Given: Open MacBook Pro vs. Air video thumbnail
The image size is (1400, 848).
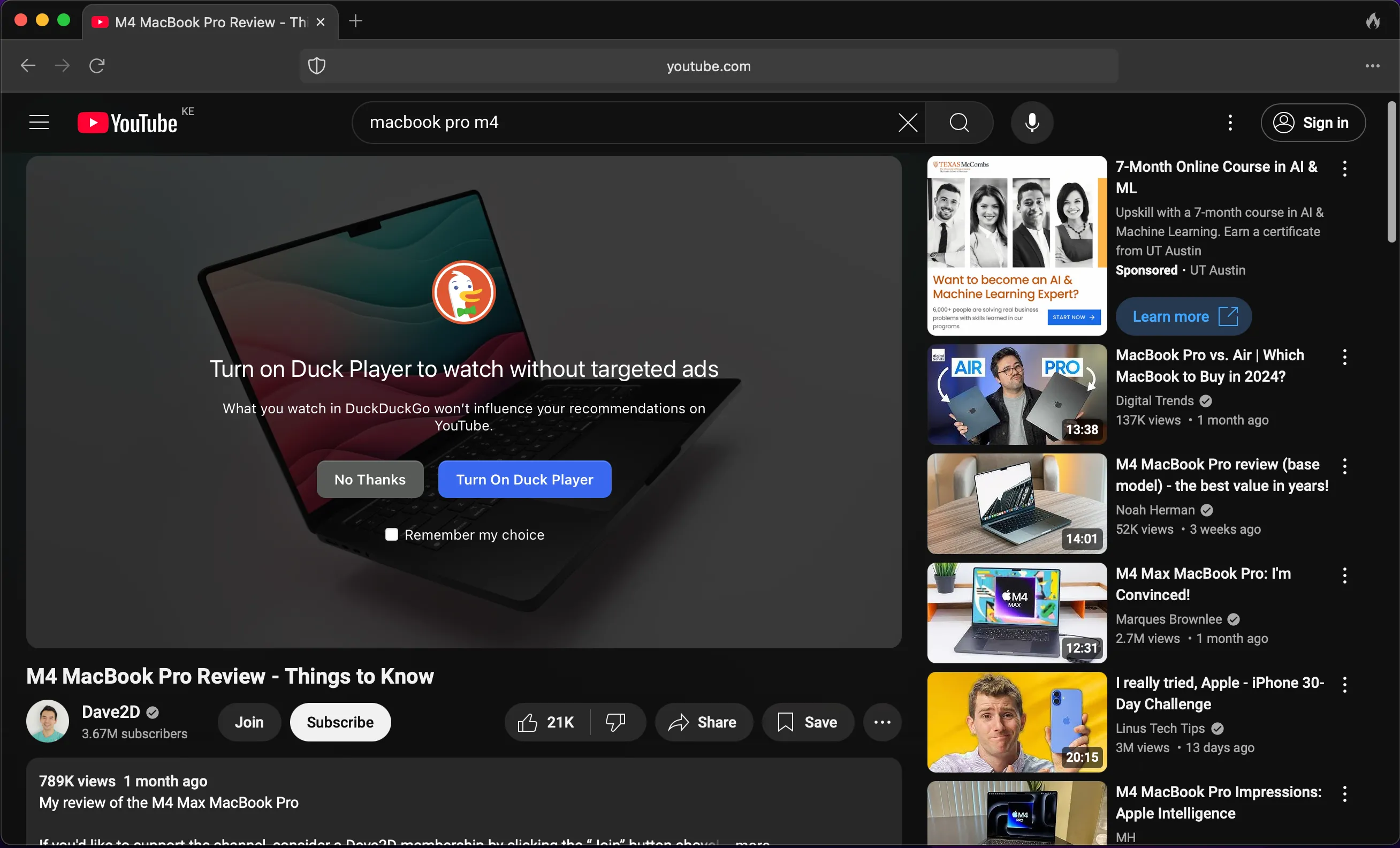Looking at the screenshot, I should click(1017, 395).
